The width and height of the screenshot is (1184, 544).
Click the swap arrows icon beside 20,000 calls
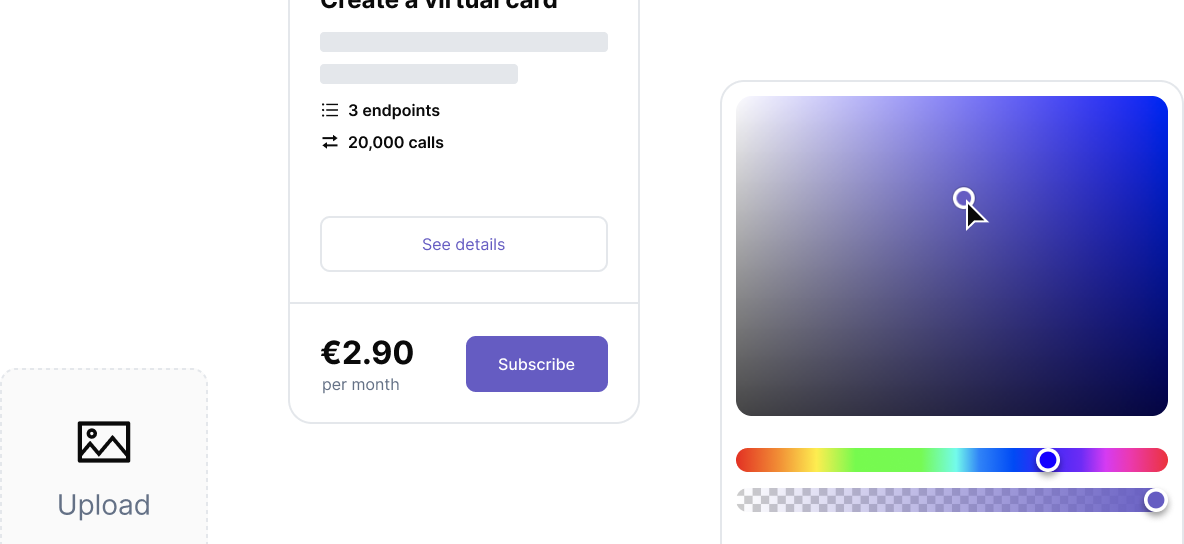(x=329, y=142)
